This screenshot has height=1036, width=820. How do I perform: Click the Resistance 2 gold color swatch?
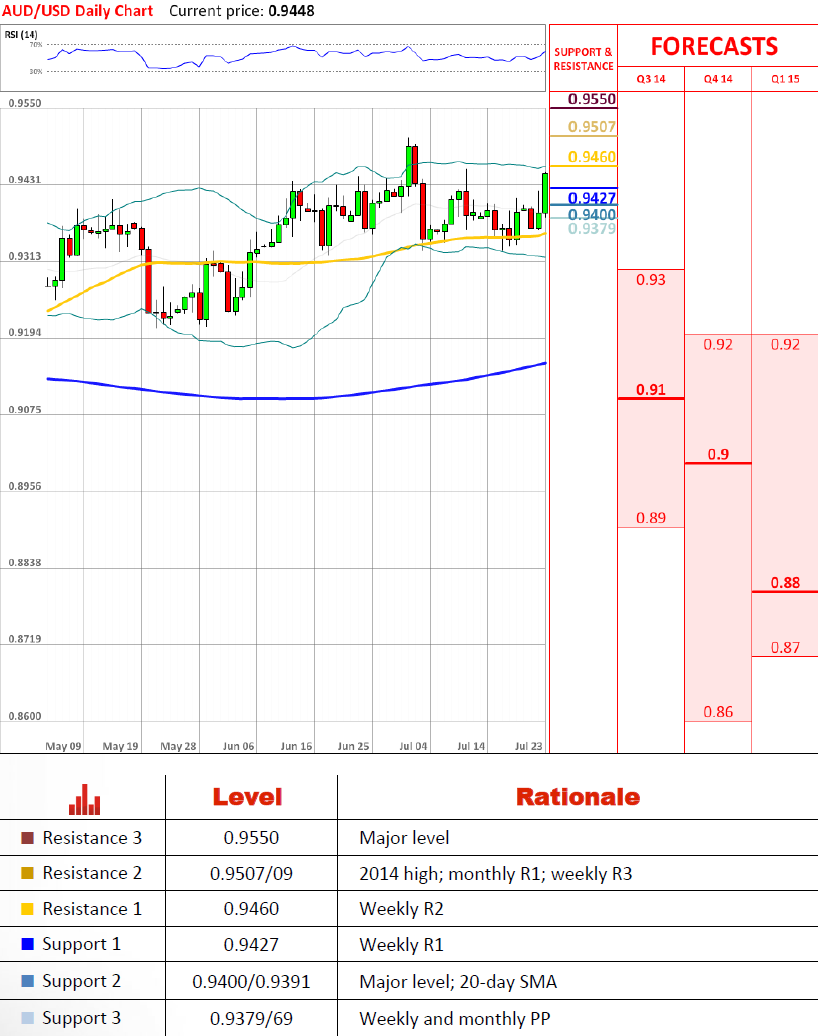[x=28, y=873]
